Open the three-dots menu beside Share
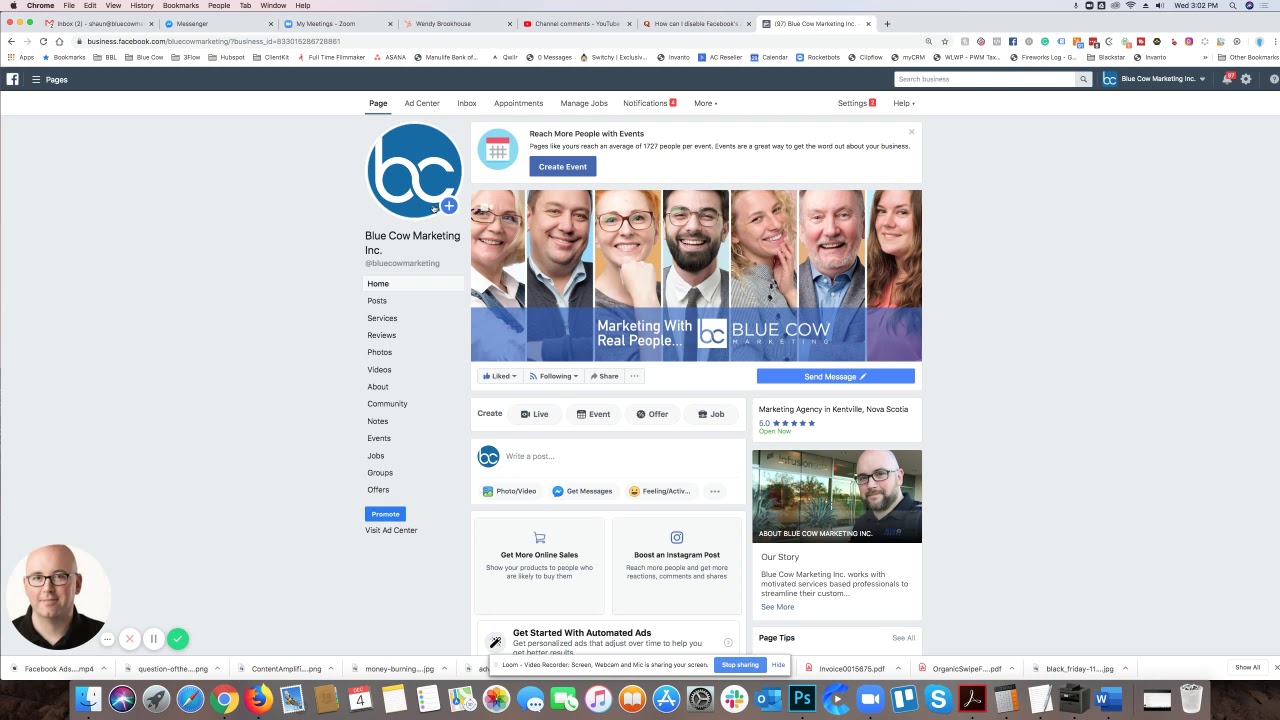Screen dimensions: 1280x720 (x=634, y=376)
